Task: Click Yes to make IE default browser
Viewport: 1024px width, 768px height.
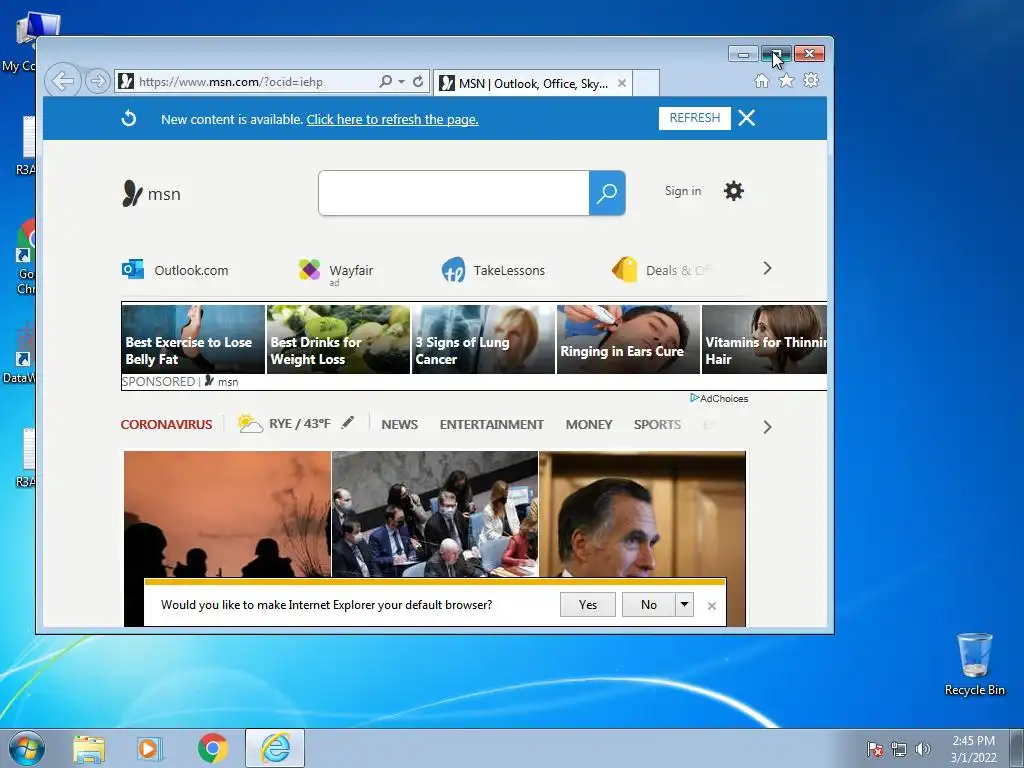Action: tap(588, 605)
